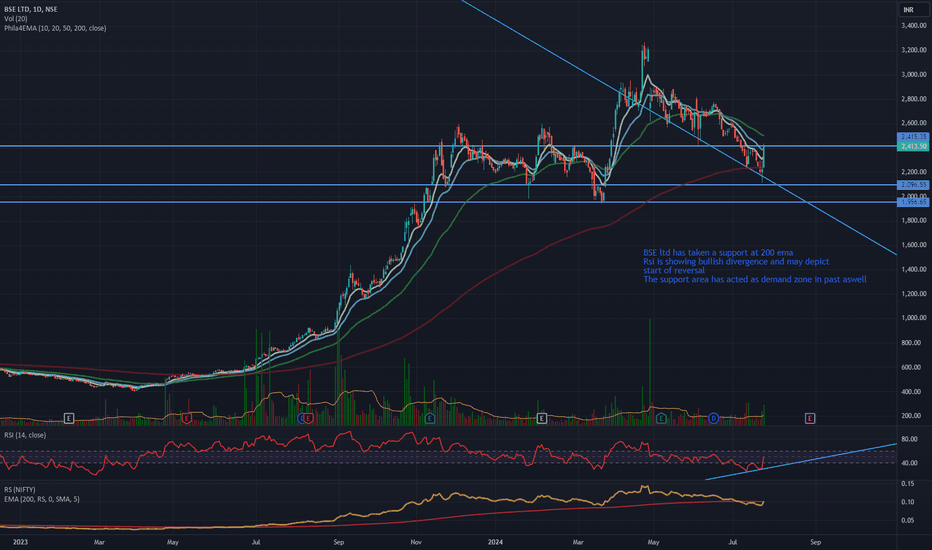
Task: Click the red earnings E marker near May 2023
Action: coord(186,419)
